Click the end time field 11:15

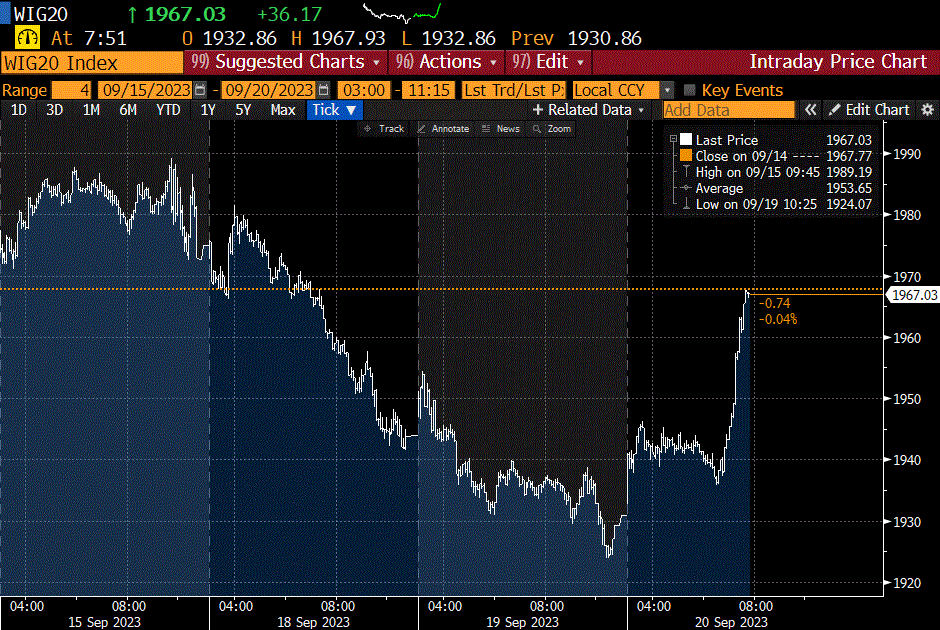point(429,90)
